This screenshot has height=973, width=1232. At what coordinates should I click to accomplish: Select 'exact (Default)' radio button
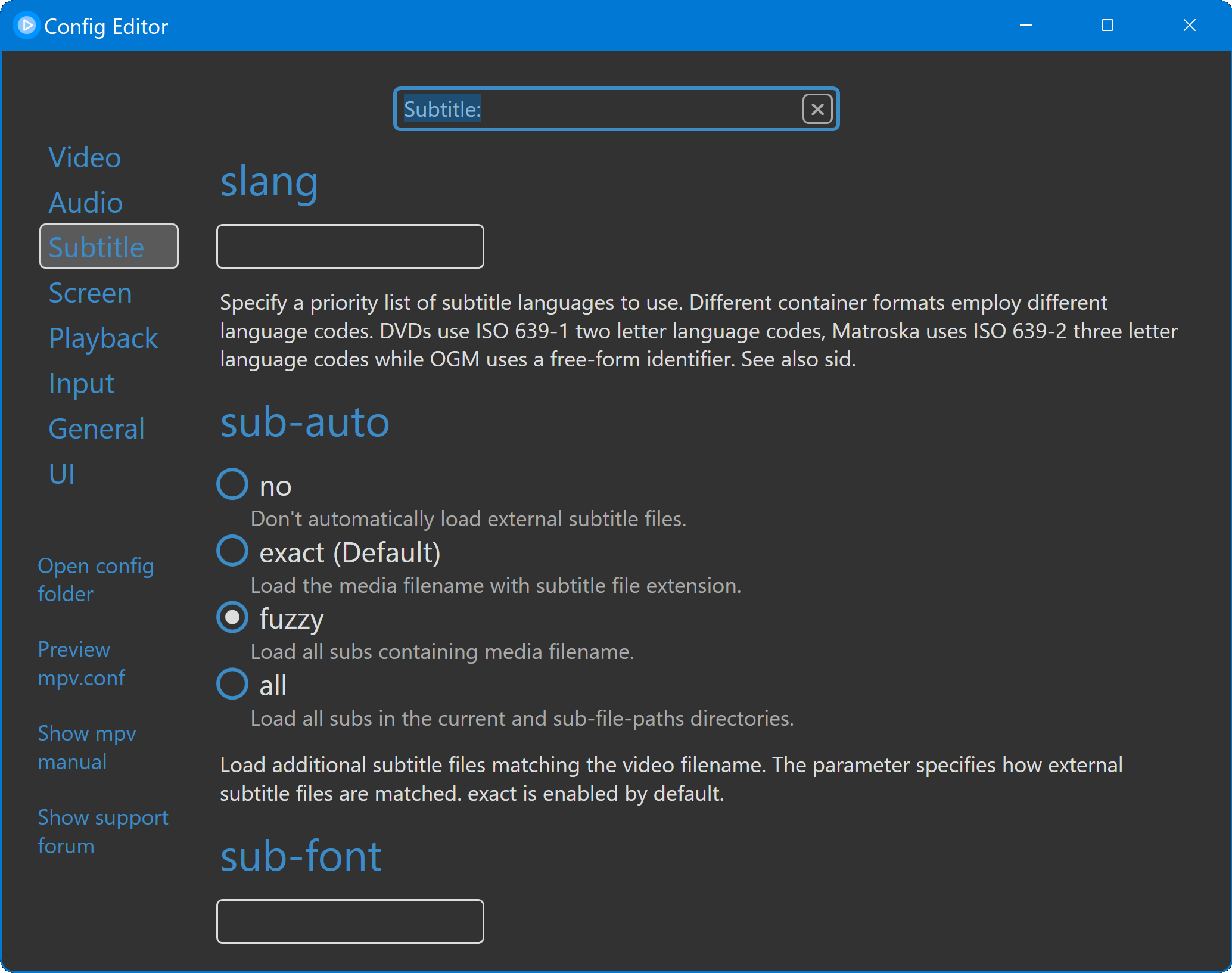(232, 551)
